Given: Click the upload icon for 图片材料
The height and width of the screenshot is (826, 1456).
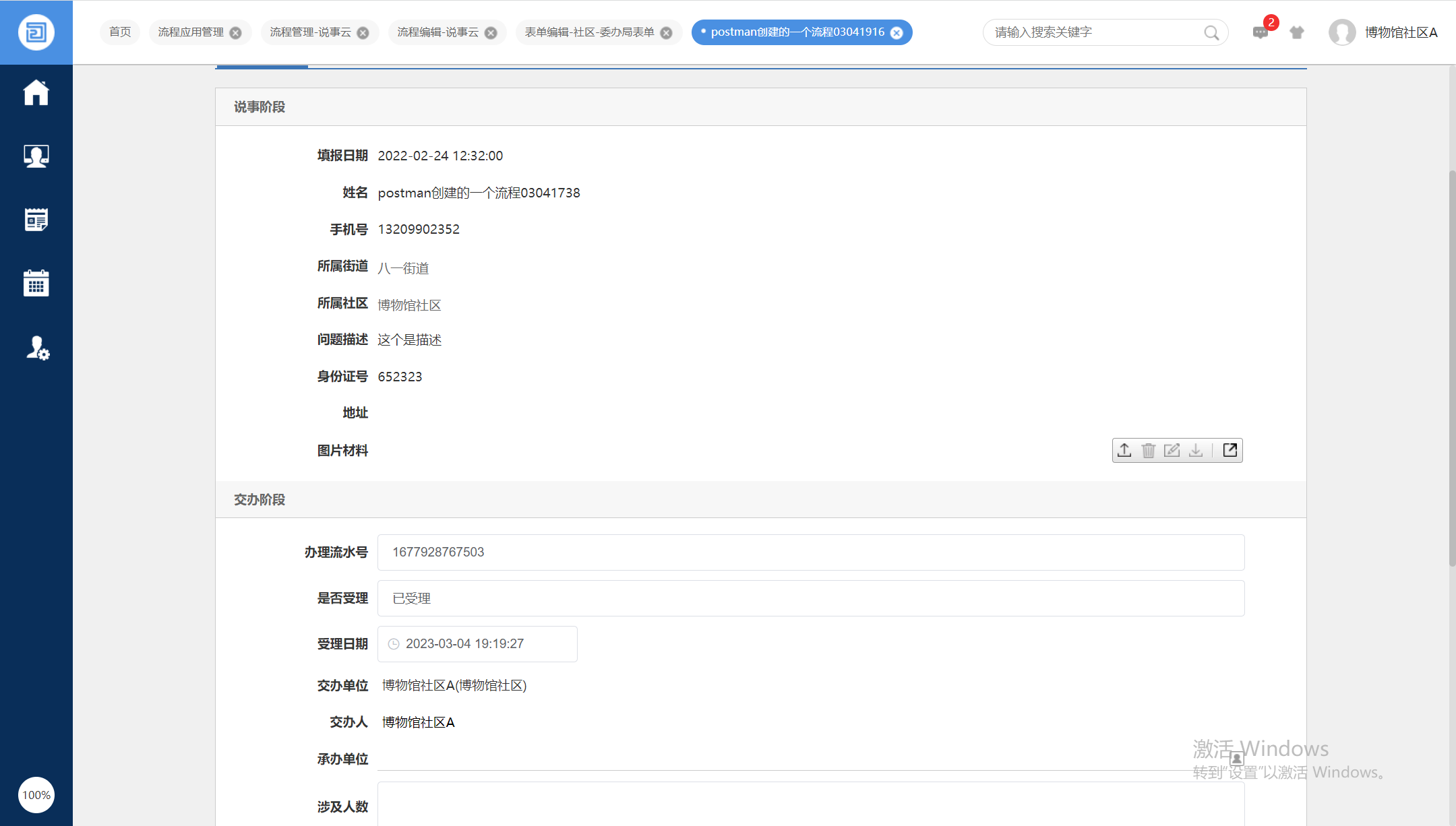Looking at the screenshot, I should coord(1124,450).
